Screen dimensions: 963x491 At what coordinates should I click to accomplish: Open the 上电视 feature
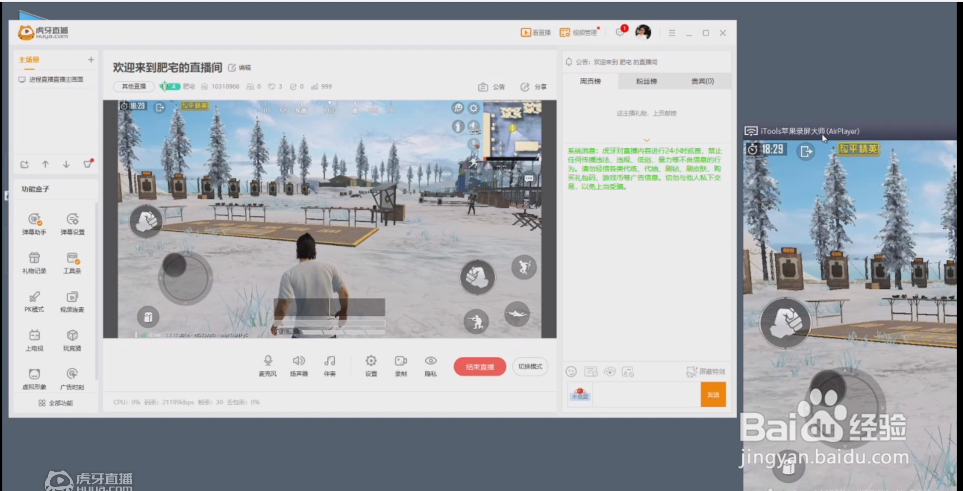click(x=34, y=340)
